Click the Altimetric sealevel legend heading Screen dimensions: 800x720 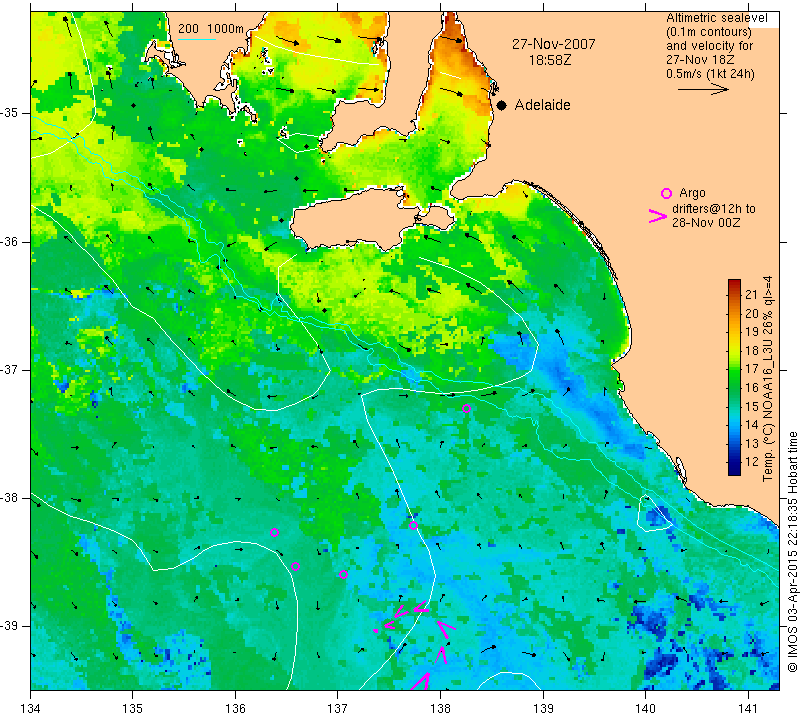[x=716, y=18]
